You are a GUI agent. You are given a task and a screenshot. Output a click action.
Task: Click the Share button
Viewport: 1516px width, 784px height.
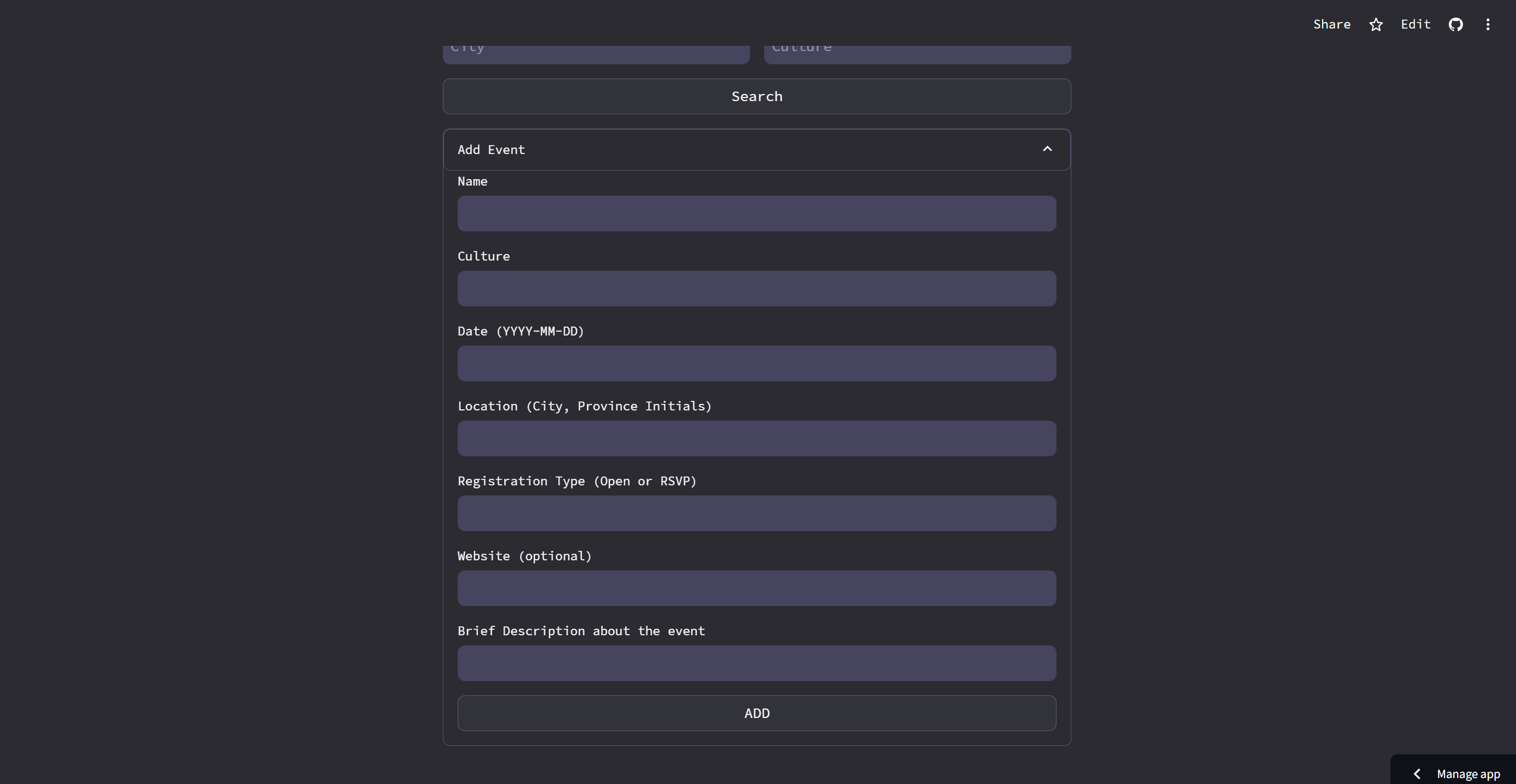(x=1331, y=24)
